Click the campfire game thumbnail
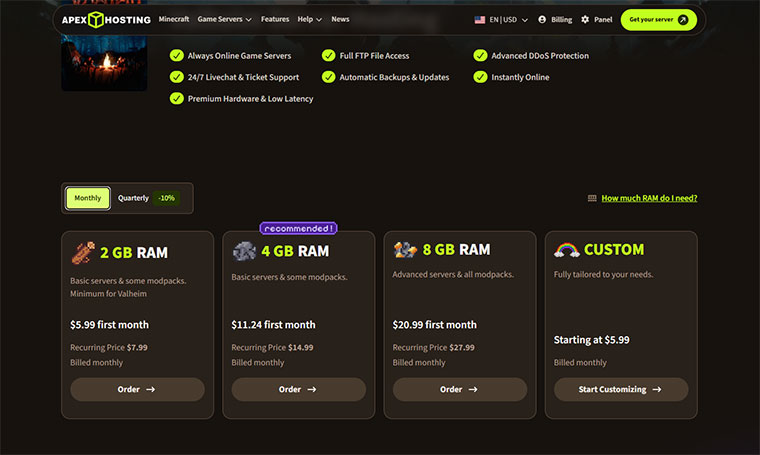Screen dimensions: 760x455 tap(104, 63)
